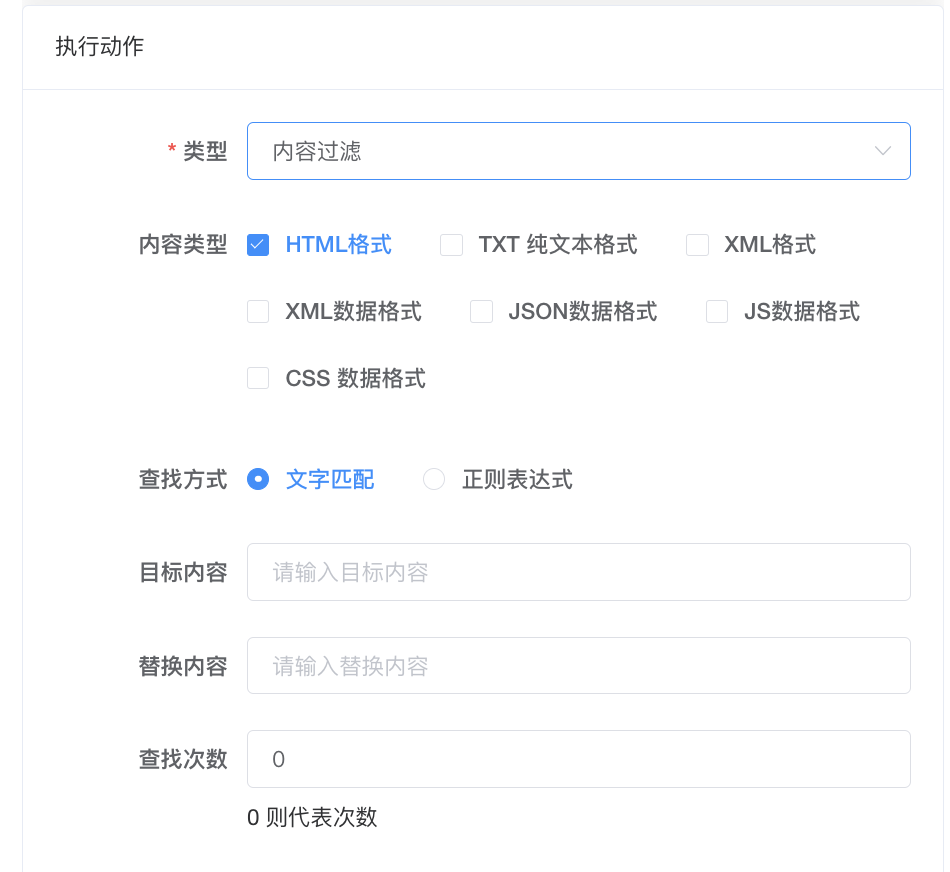Click the 查找次数 number field
The image size is (950, 872).
(578, 759)
